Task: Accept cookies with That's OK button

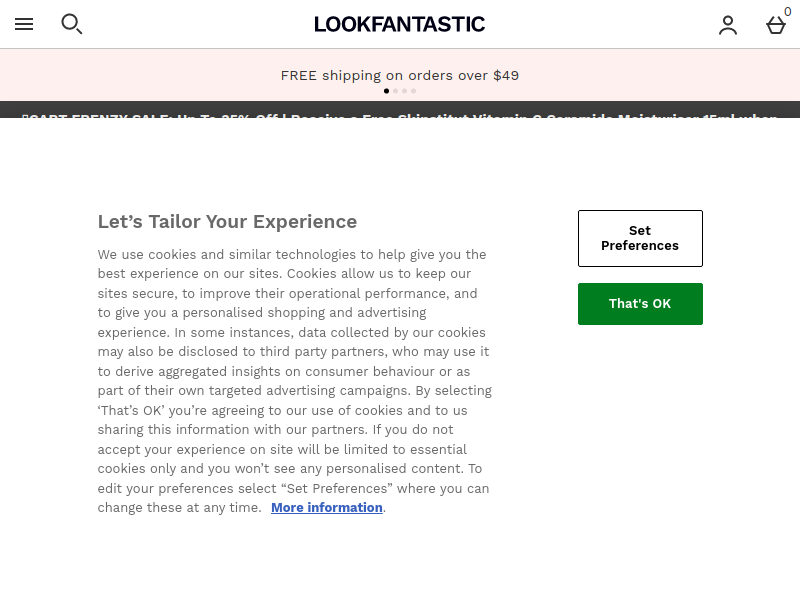Action: (x=640, y=304)
